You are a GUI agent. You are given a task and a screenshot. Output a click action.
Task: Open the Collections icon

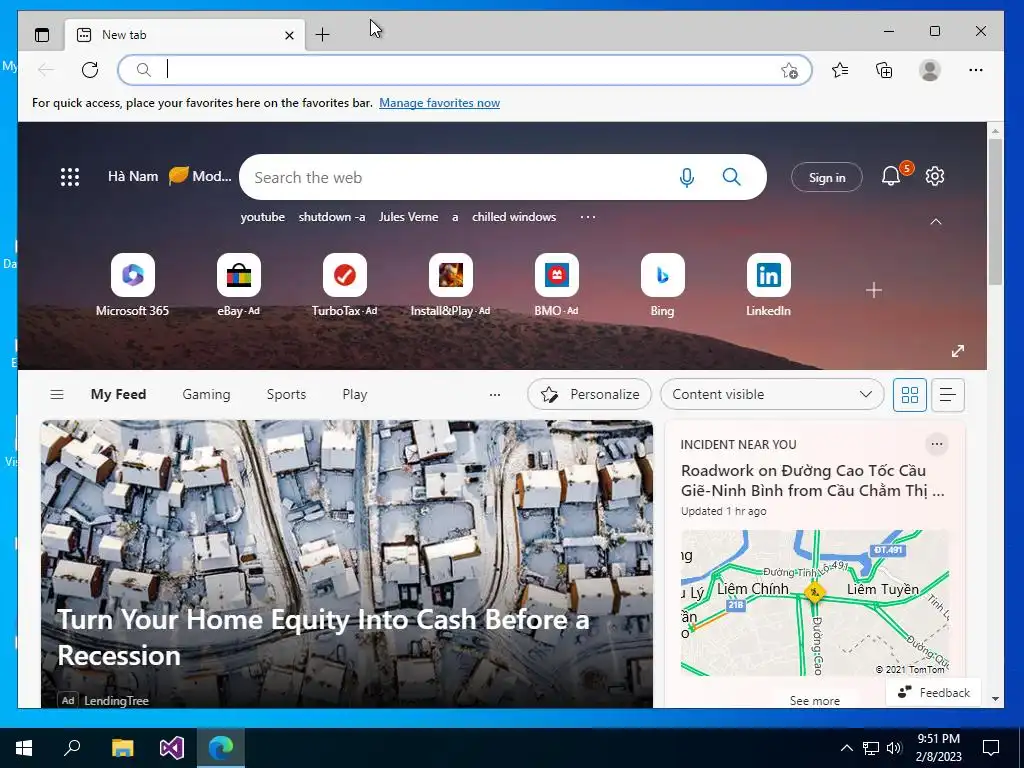point(884,70)
